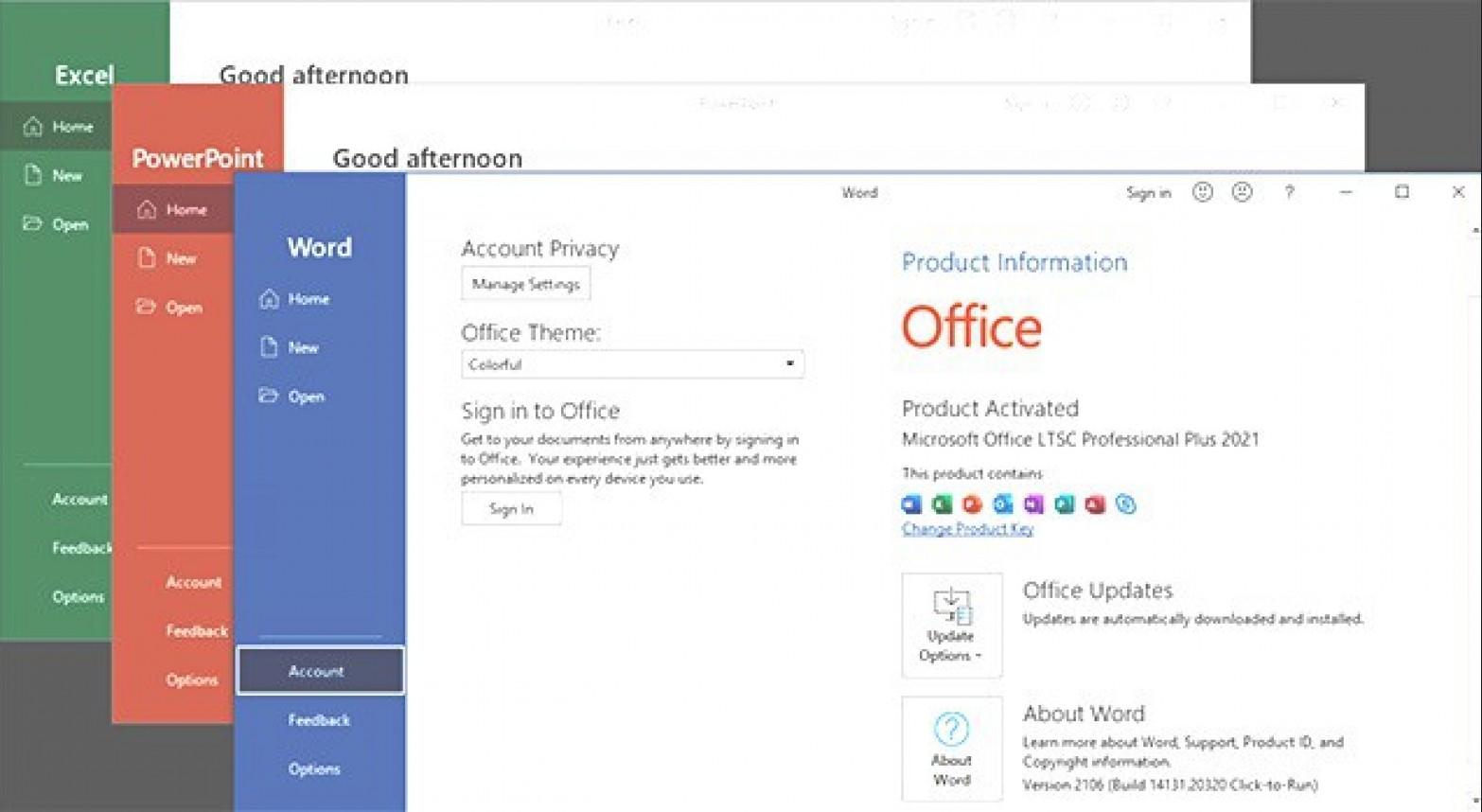Screen dimensions: 1482x812
Task: Click the teal Publisher product icon
Action: [1065, 504]
